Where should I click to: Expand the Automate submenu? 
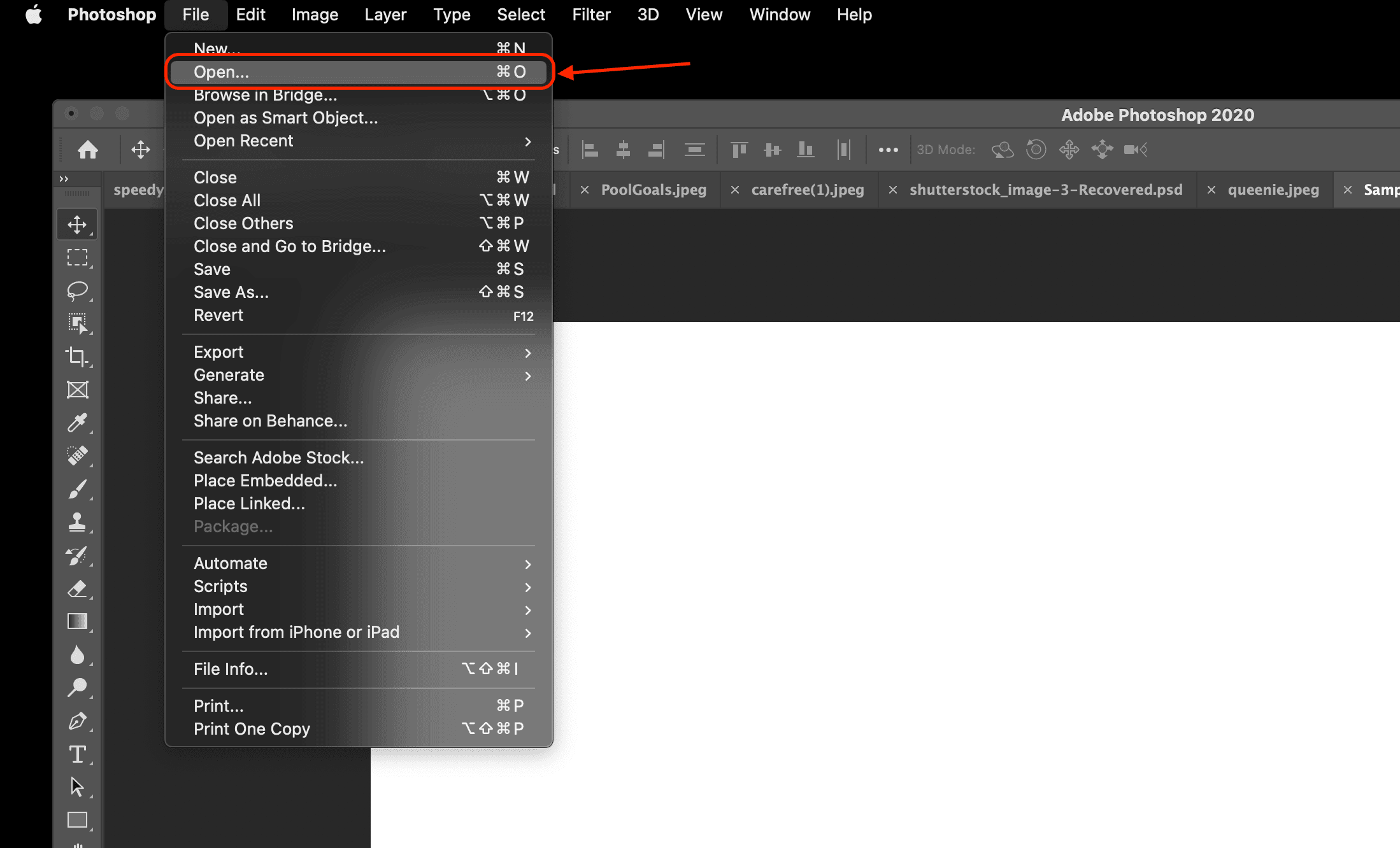pos(359,563)
